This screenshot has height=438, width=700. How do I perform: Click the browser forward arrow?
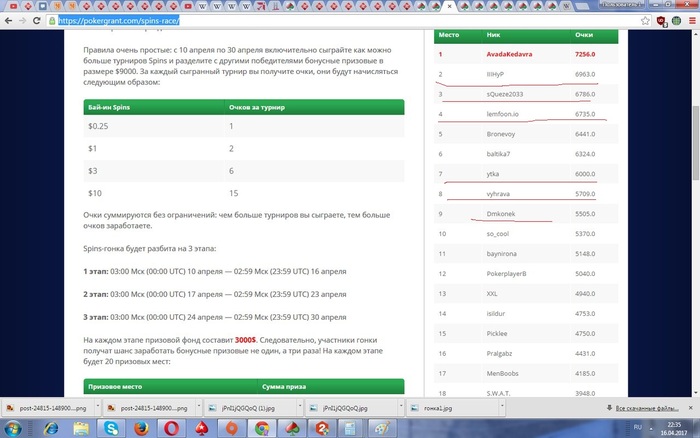click(x=22, y=21)
